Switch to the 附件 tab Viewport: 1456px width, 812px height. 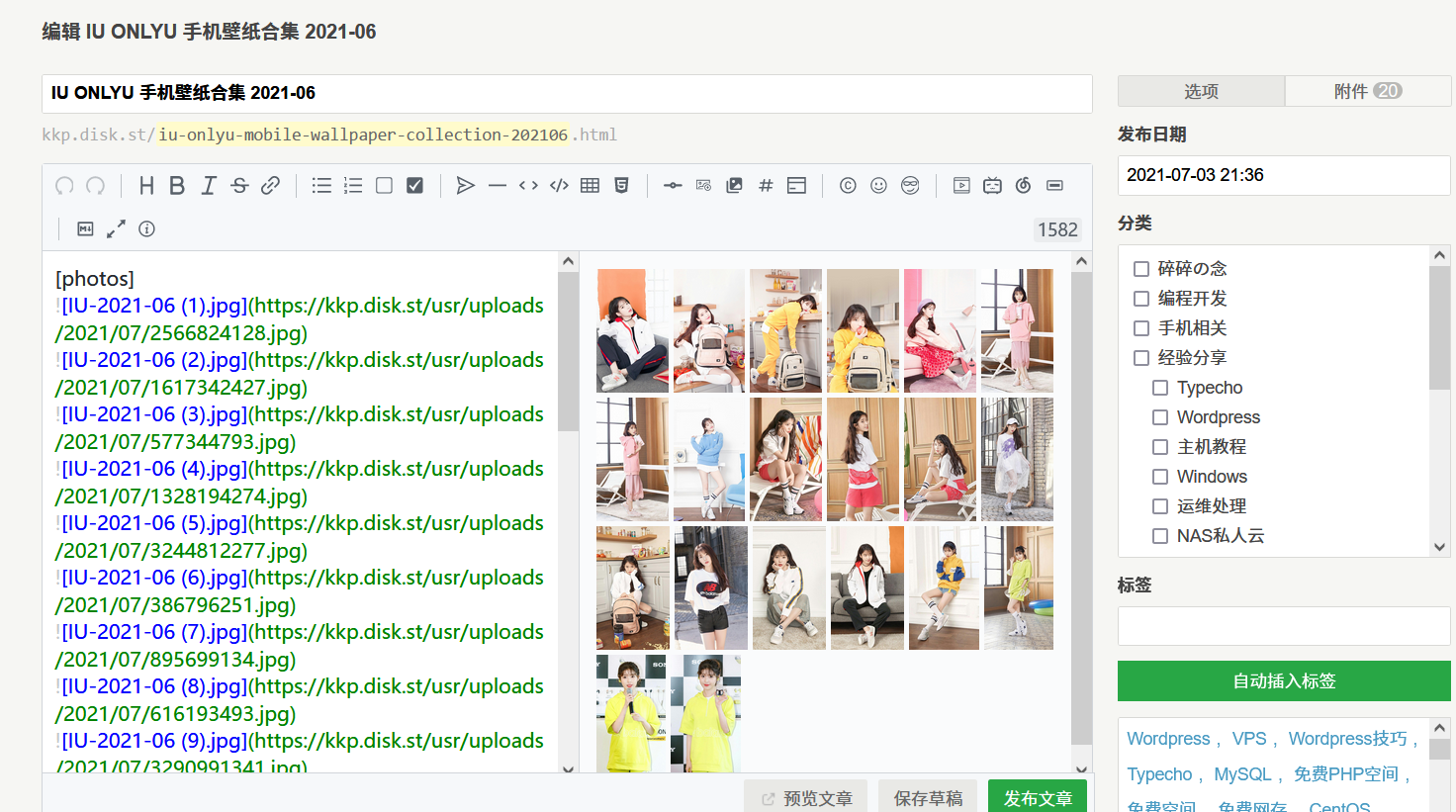[x=1368, y=91]
